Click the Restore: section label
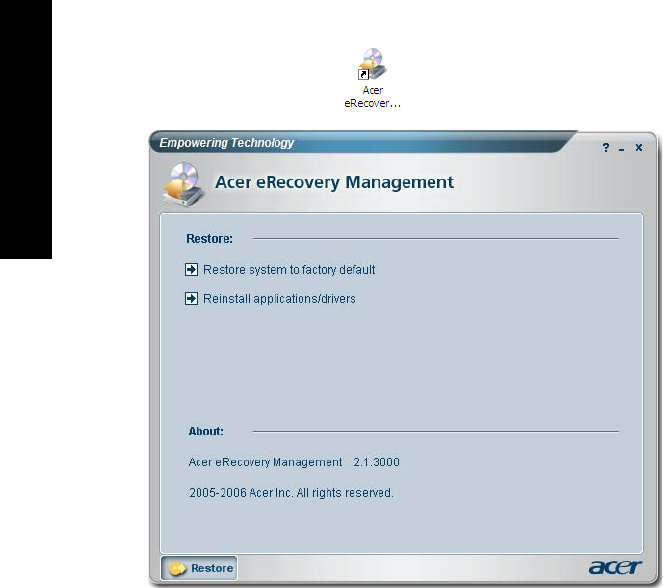Viewport: 663px width, 588px height. click(x=209, y=238)
